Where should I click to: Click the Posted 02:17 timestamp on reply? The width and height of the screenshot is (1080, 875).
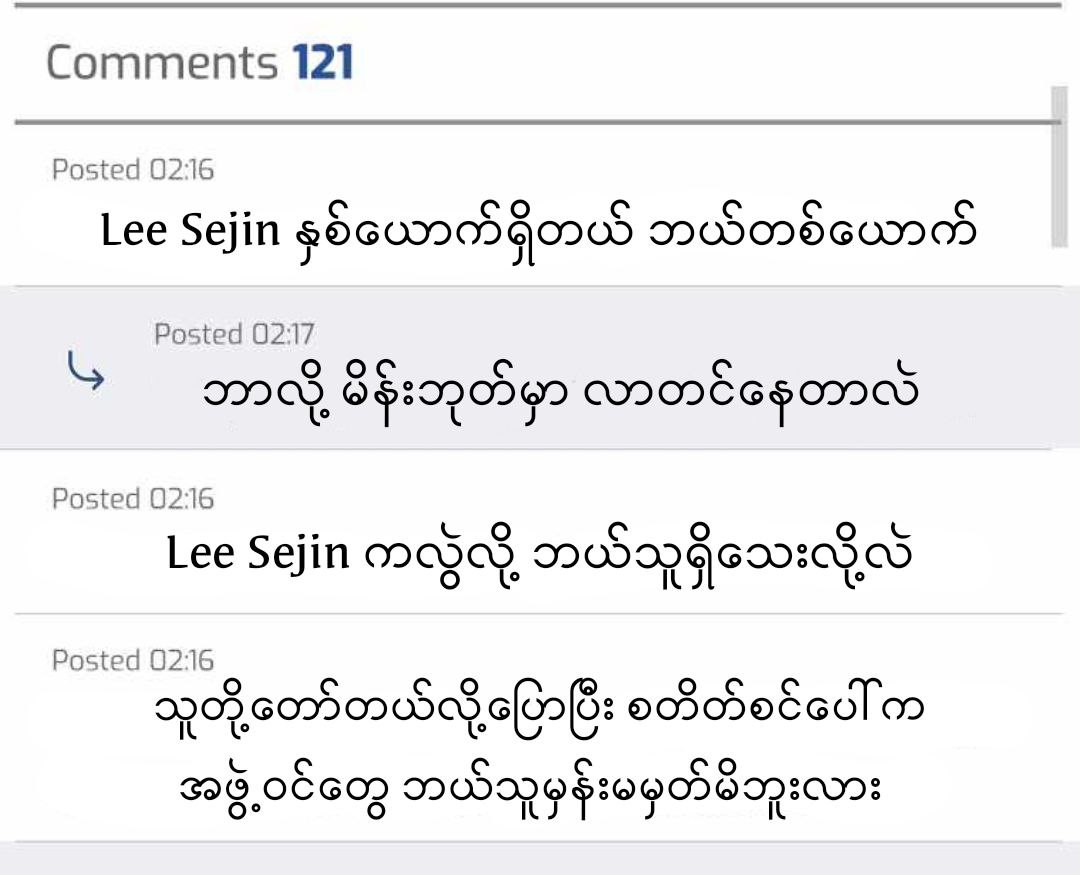tap(233, 334)
